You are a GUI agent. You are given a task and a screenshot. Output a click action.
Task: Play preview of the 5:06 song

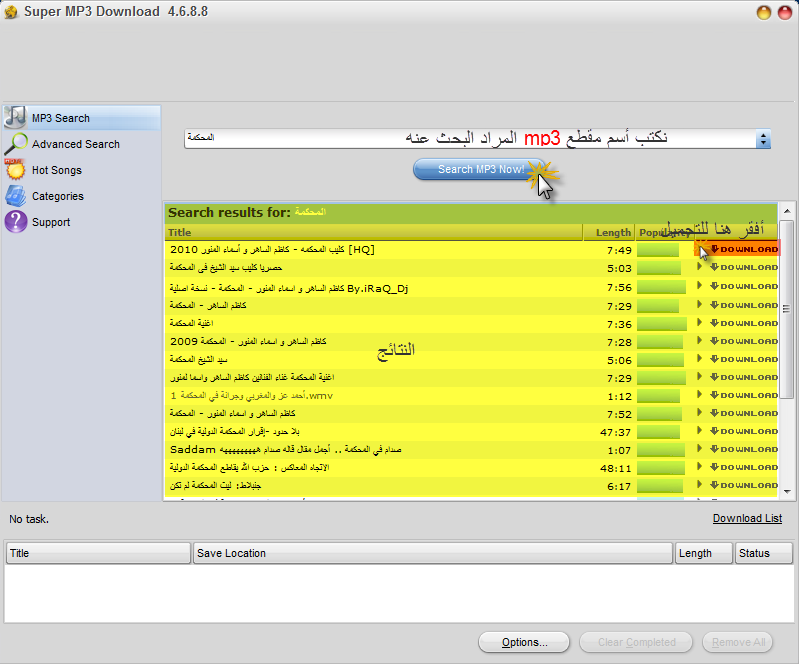click(x=699, y=358)
